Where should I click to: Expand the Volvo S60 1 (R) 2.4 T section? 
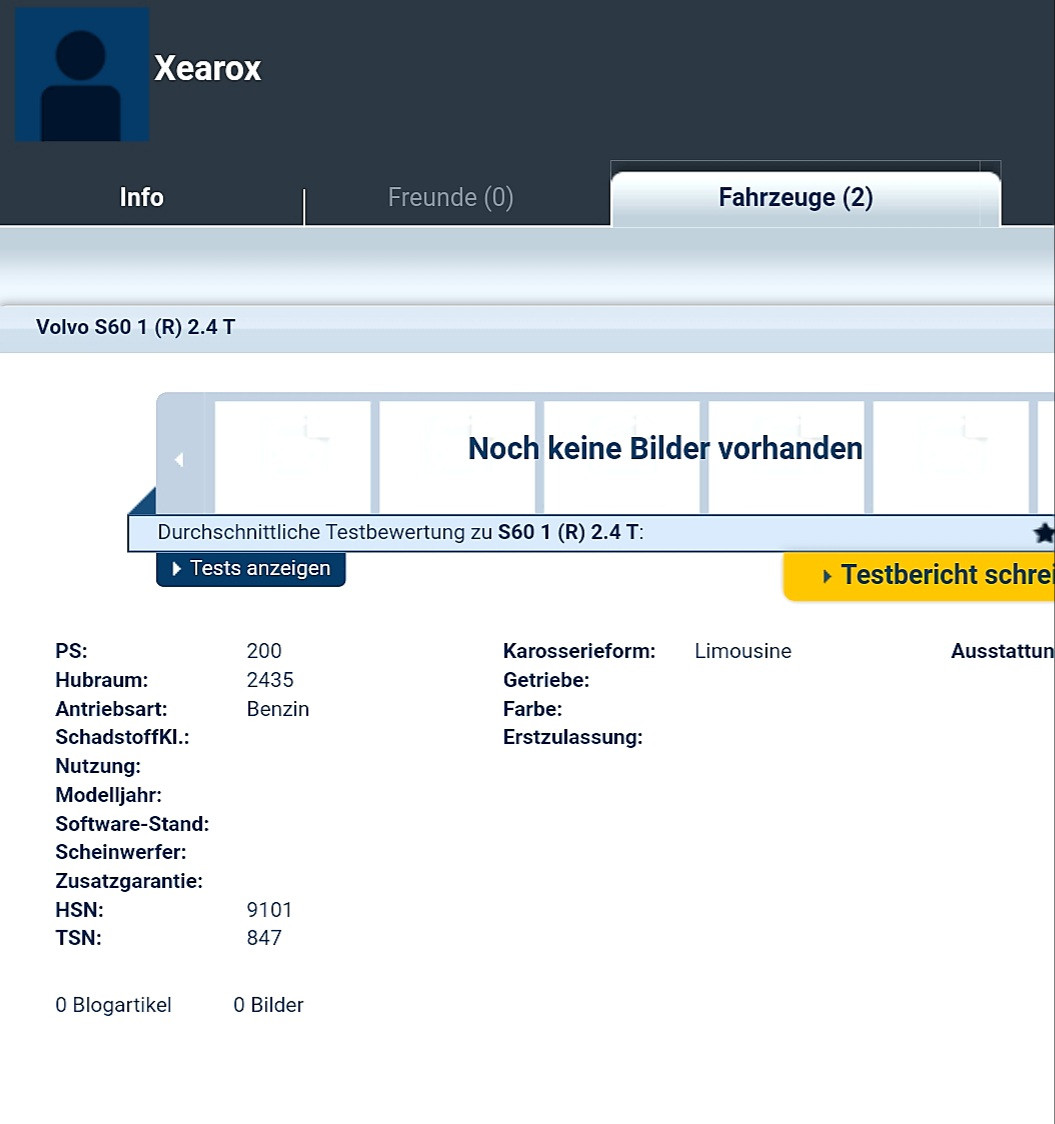tap(134, 326)
